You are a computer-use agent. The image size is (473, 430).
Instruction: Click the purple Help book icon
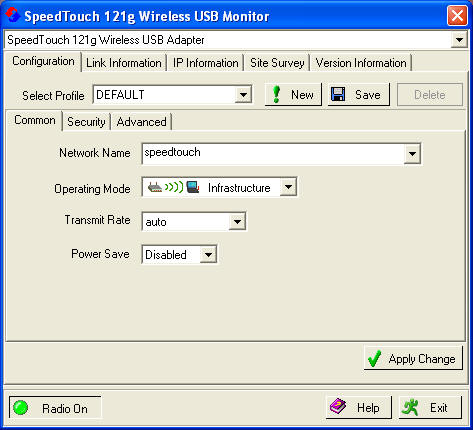tap(338, 407)
